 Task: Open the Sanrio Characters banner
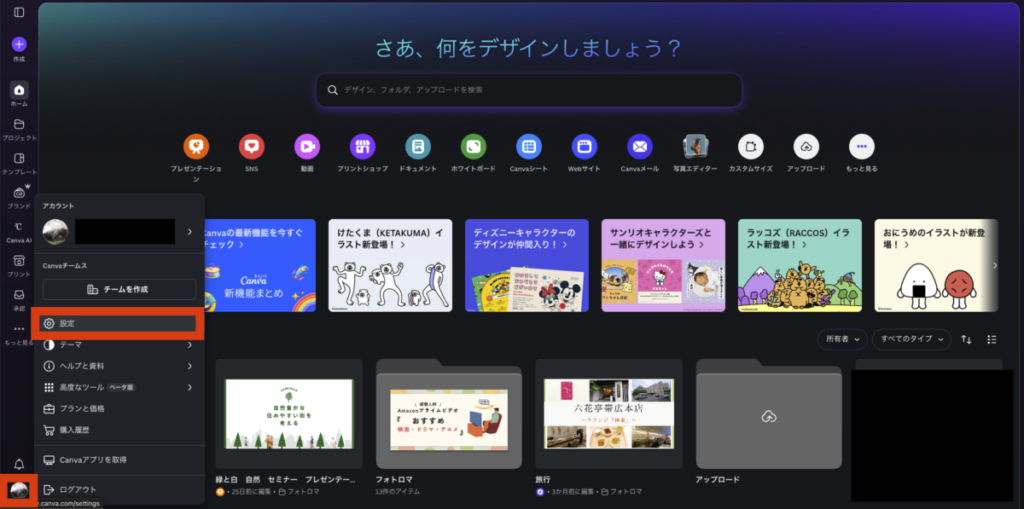[x=663, y=265]
